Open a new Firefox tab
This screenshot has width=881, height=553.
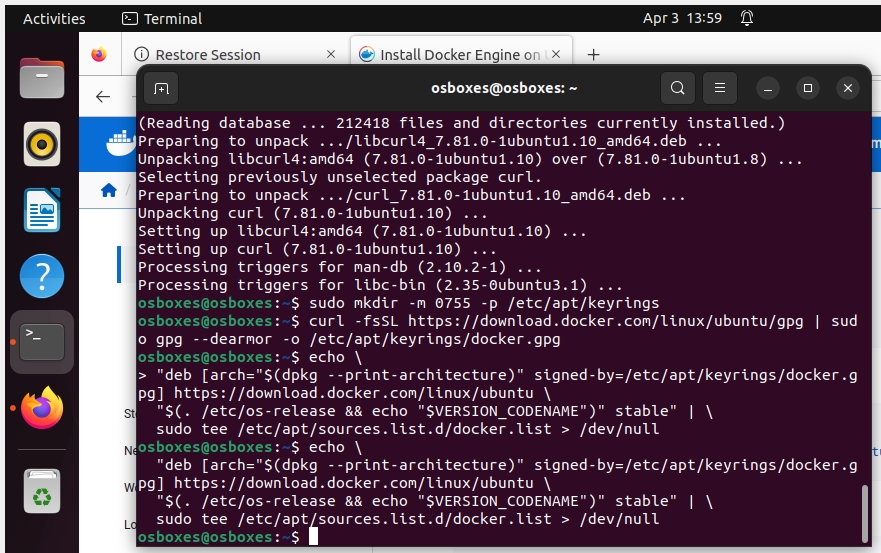pyautogui.click(x=593, y=55)
